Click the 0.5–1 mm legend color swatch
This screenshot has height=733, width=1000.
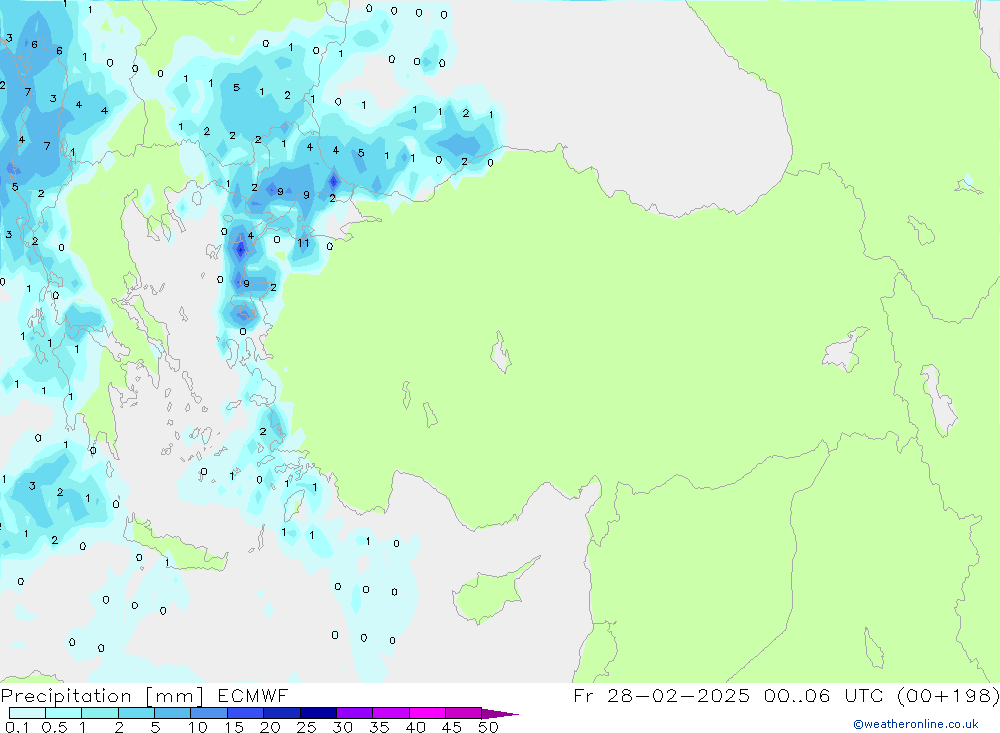[63, 713]
